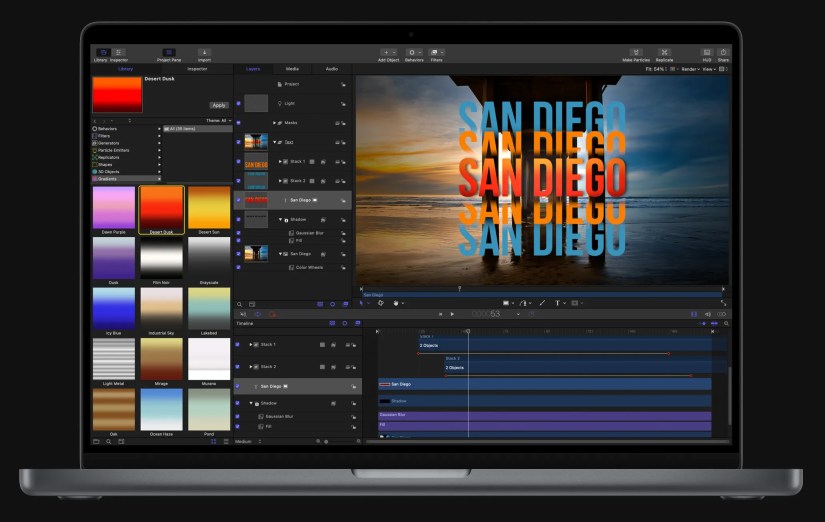
Task: Click the Make Particles icon
Action: click(x=636, y=53)
